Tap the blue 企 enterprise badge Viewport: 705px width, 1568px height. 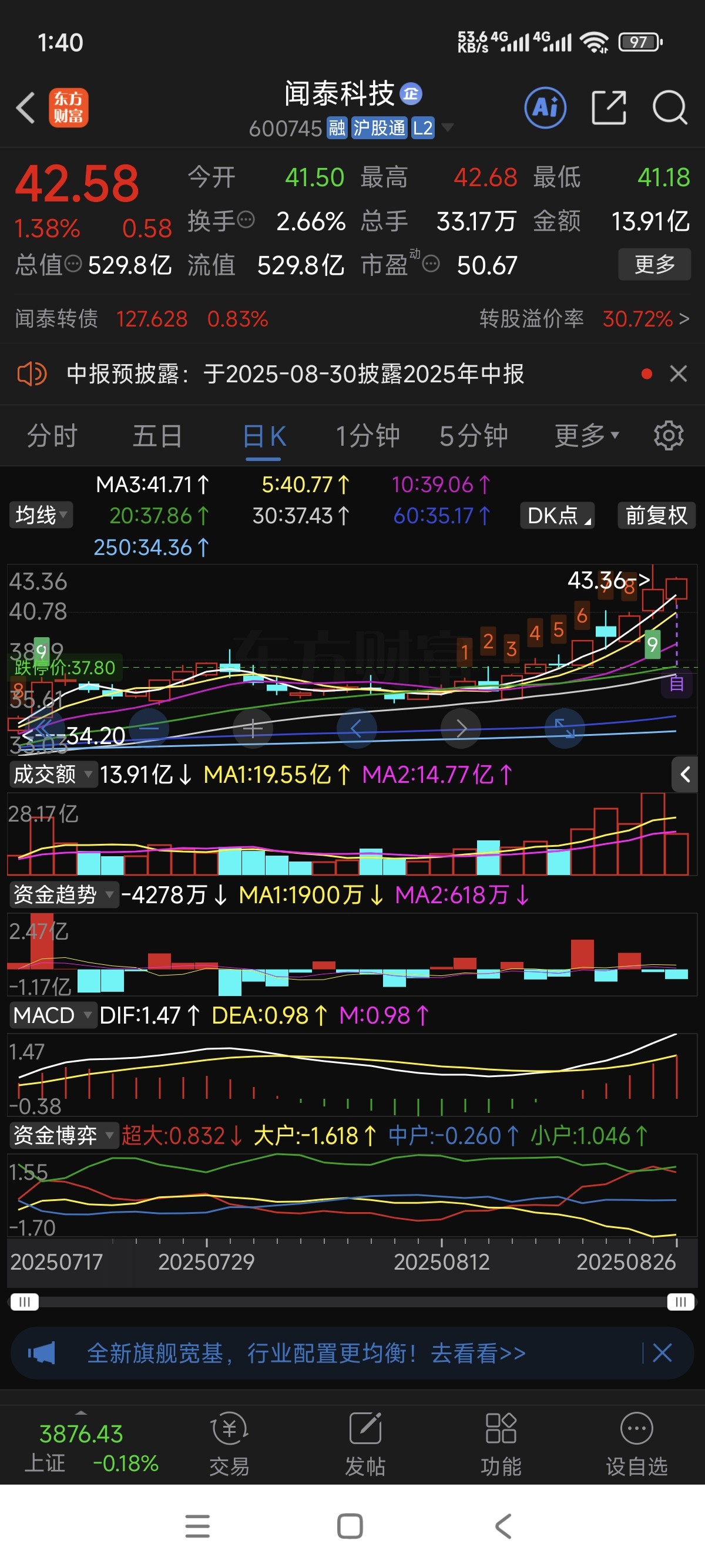411,94
